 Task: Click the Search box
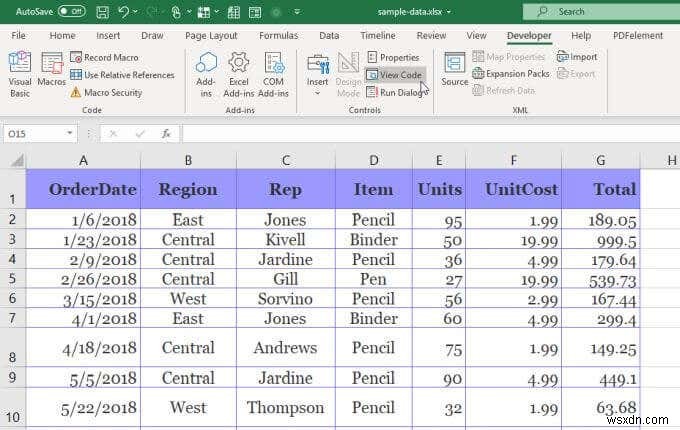click(601, 12)
